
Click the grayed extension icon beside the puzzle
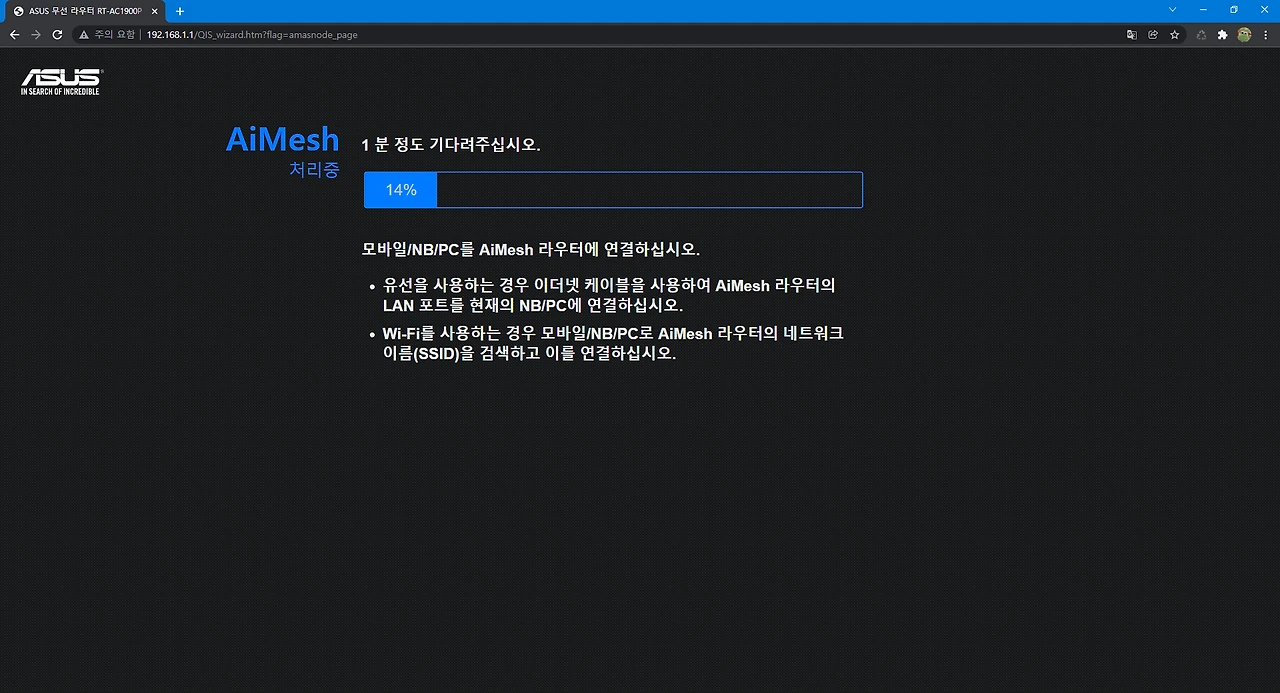[1200, 34]
